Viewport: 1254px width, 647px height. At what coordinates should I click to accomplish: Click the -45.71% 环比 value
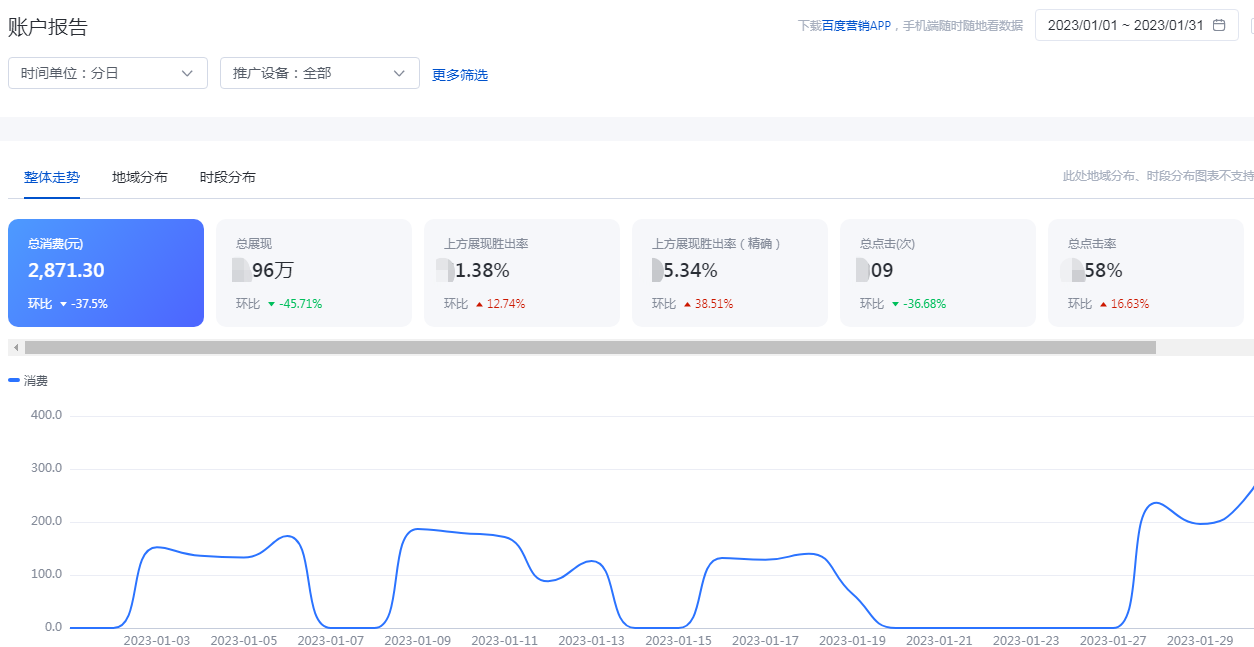pyautogui.click(x=300, y=304)
